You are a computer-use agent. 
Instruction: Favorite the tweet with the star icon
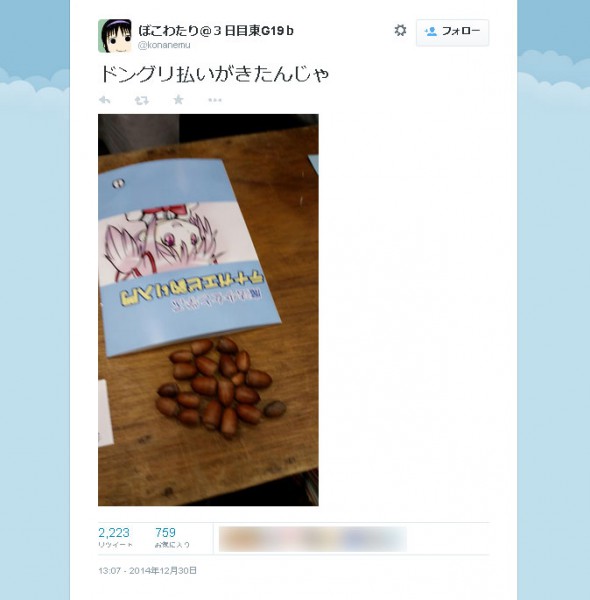coord(178,100)
